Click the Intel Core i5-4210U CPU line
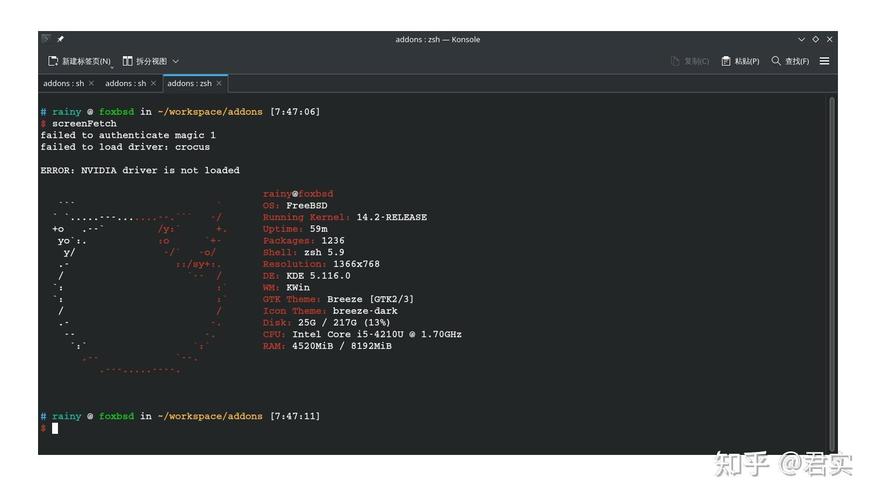 pos(362,335)
